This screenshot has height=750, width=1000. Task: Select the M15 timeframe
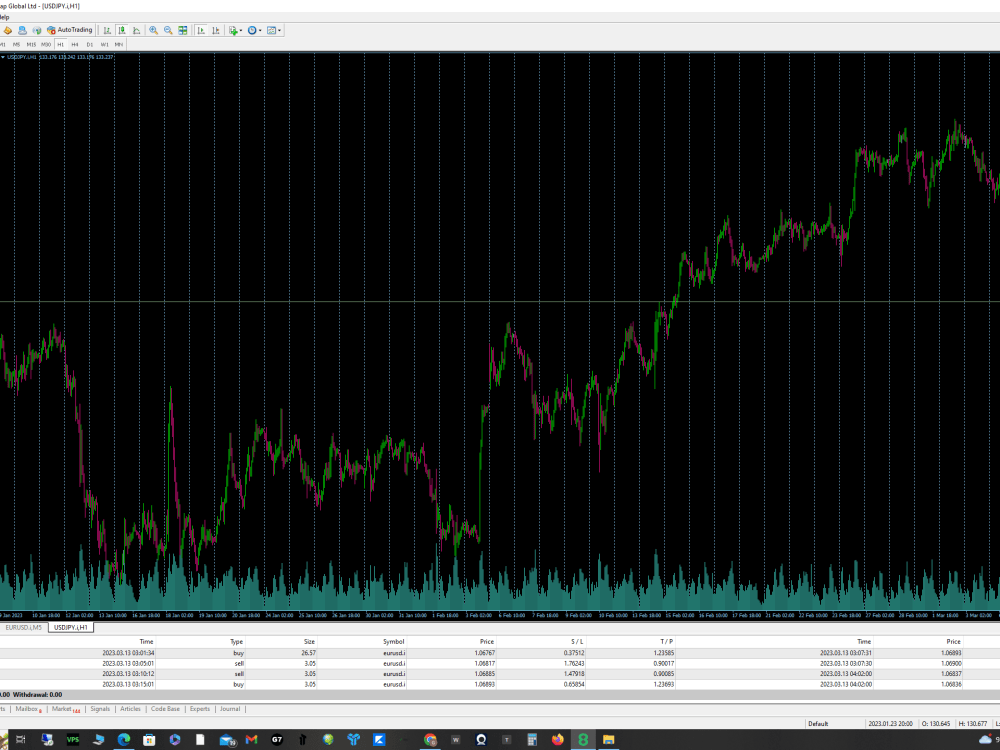coord(31,45)
